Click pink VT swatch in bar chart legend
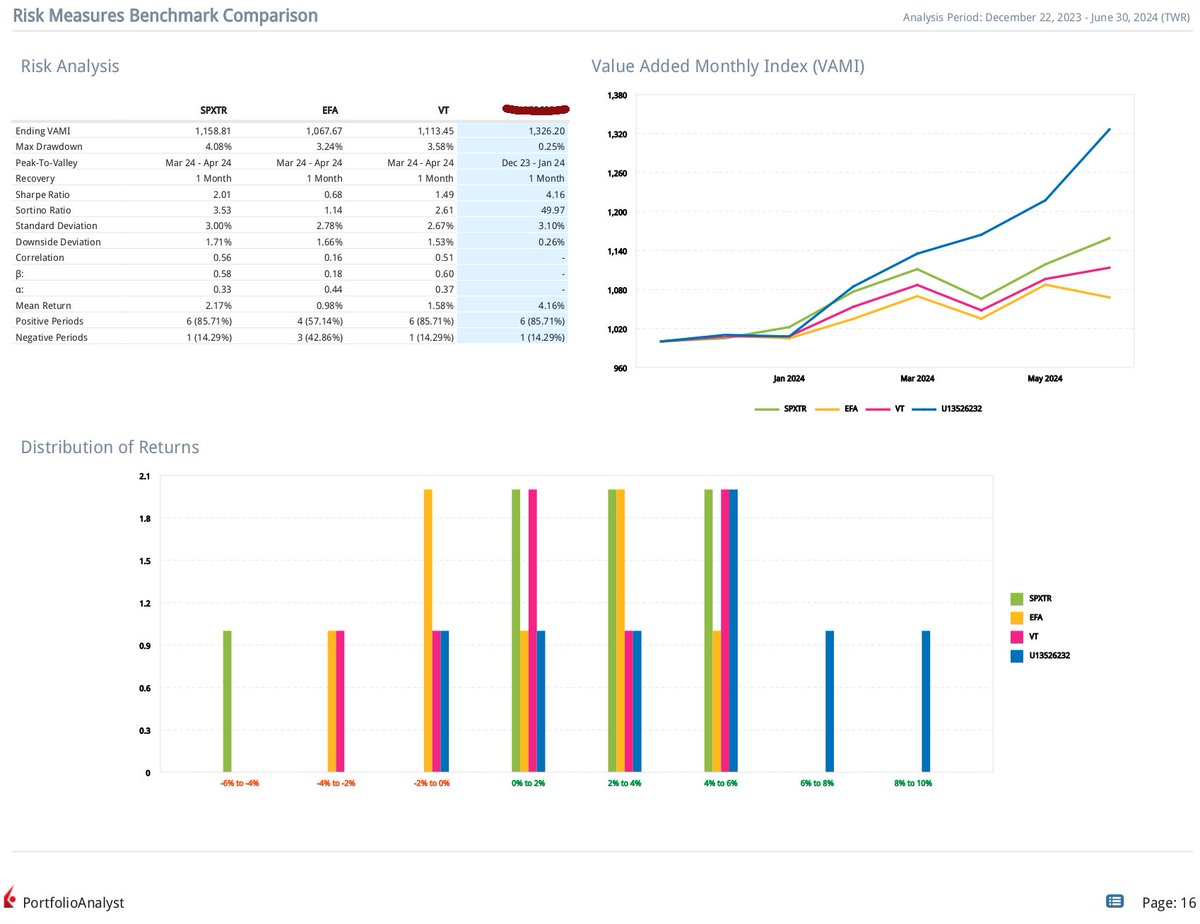 point(1016,636)
